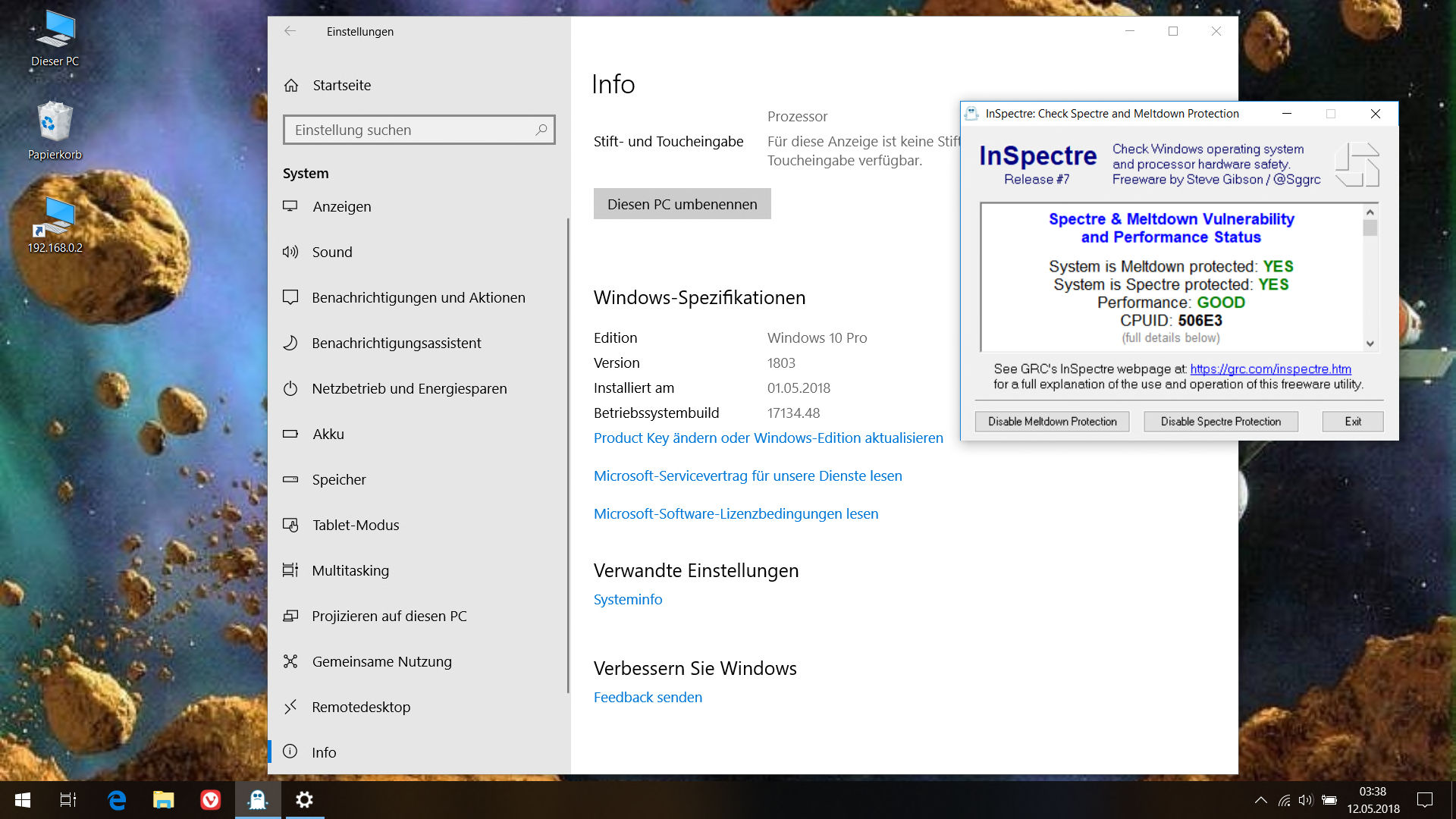Open the grc.com/inspectre.htm link
Image resolution: width=1456 pixels, height=819 pixels.
tap(1270, 369)
